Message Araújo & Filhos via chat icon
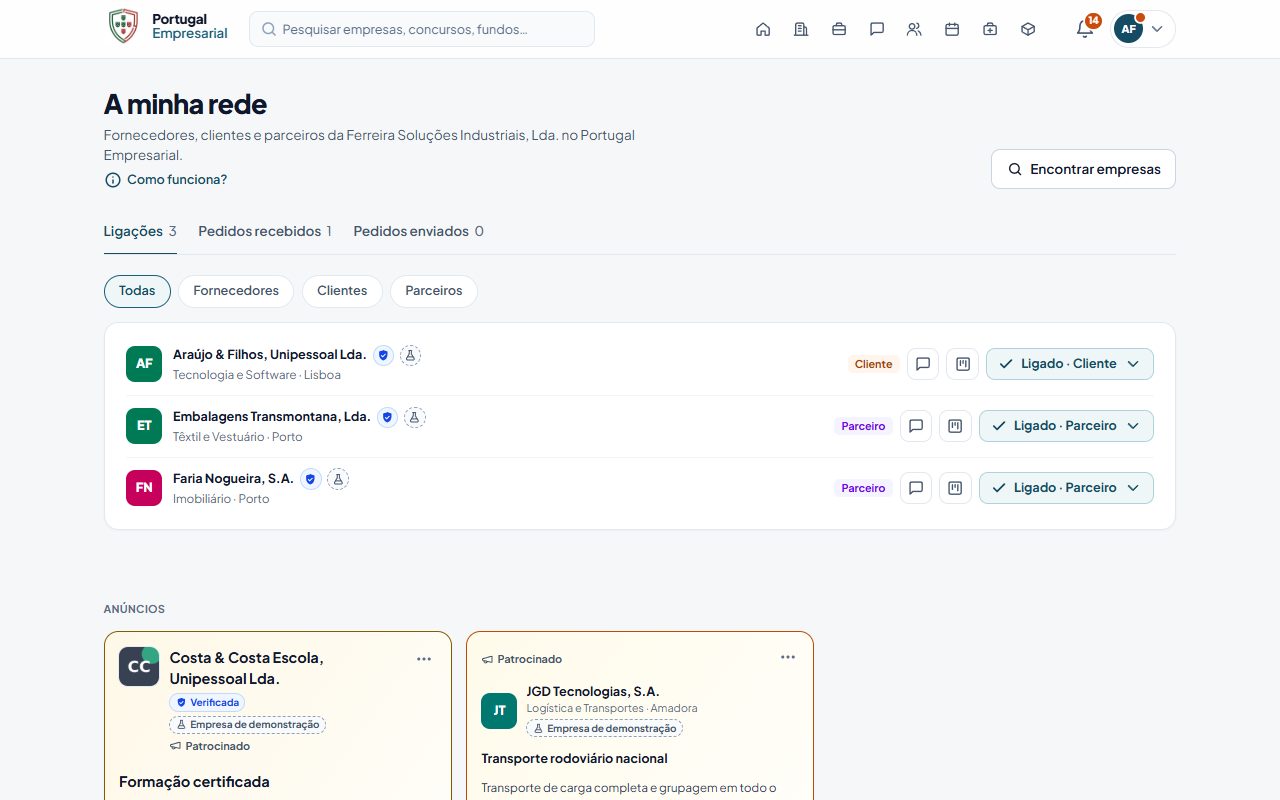1280x800 pixels. pos(923,364)
